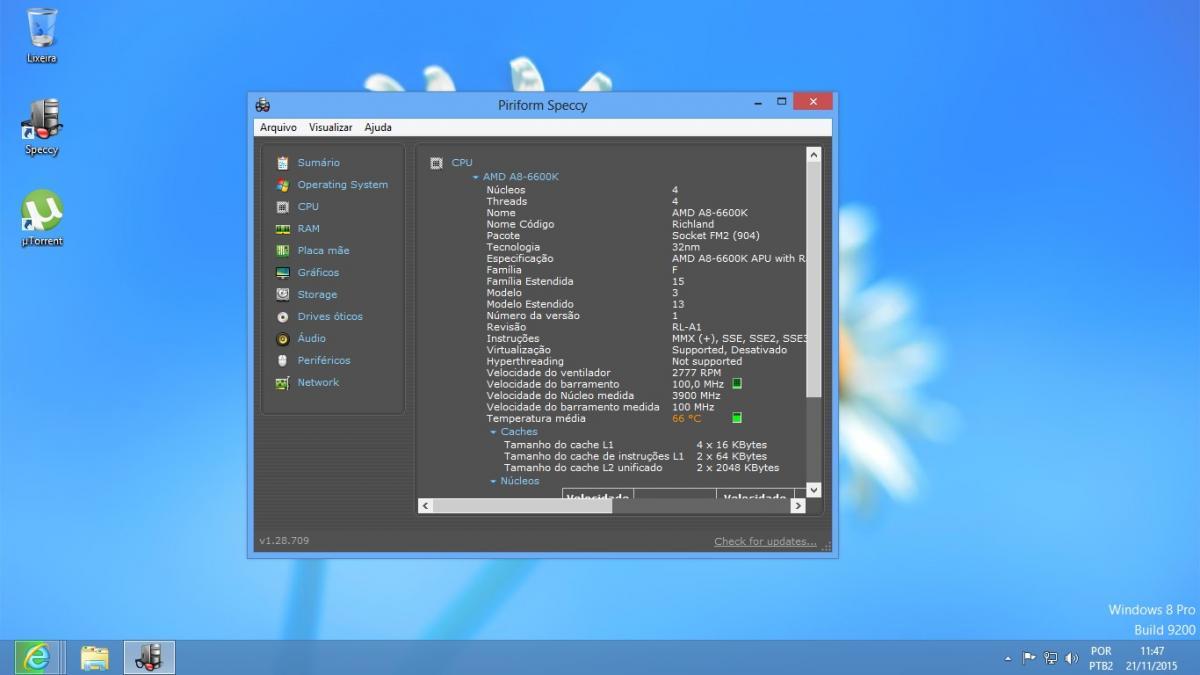Select the Virtualização row label
Viewport: 1200px width, 675px height.
[518, 350]
